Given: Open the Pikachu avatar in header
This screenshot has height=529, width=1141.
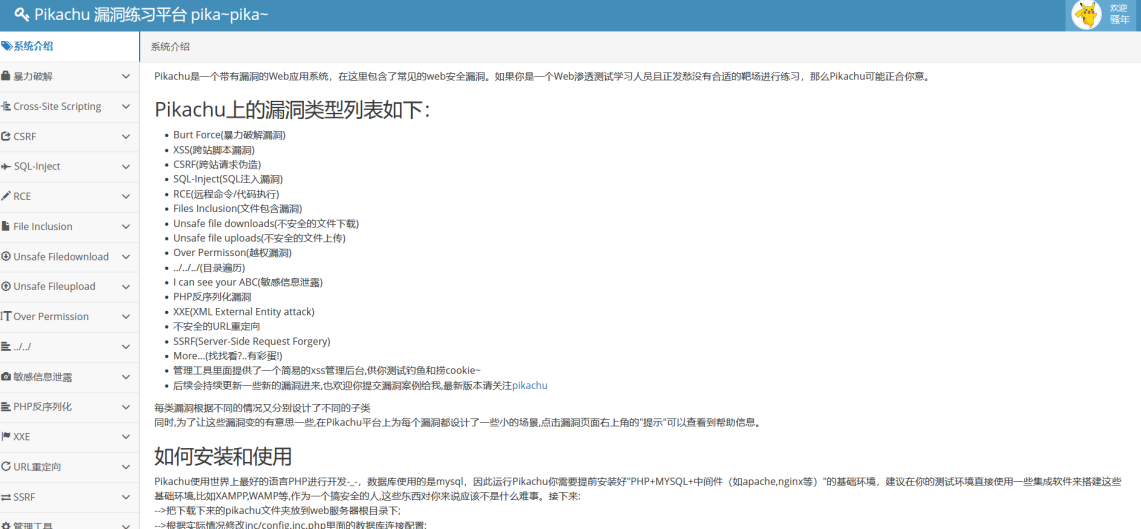Looking at the screenshot, I should pyautogui.click(x=1087, y=15).
